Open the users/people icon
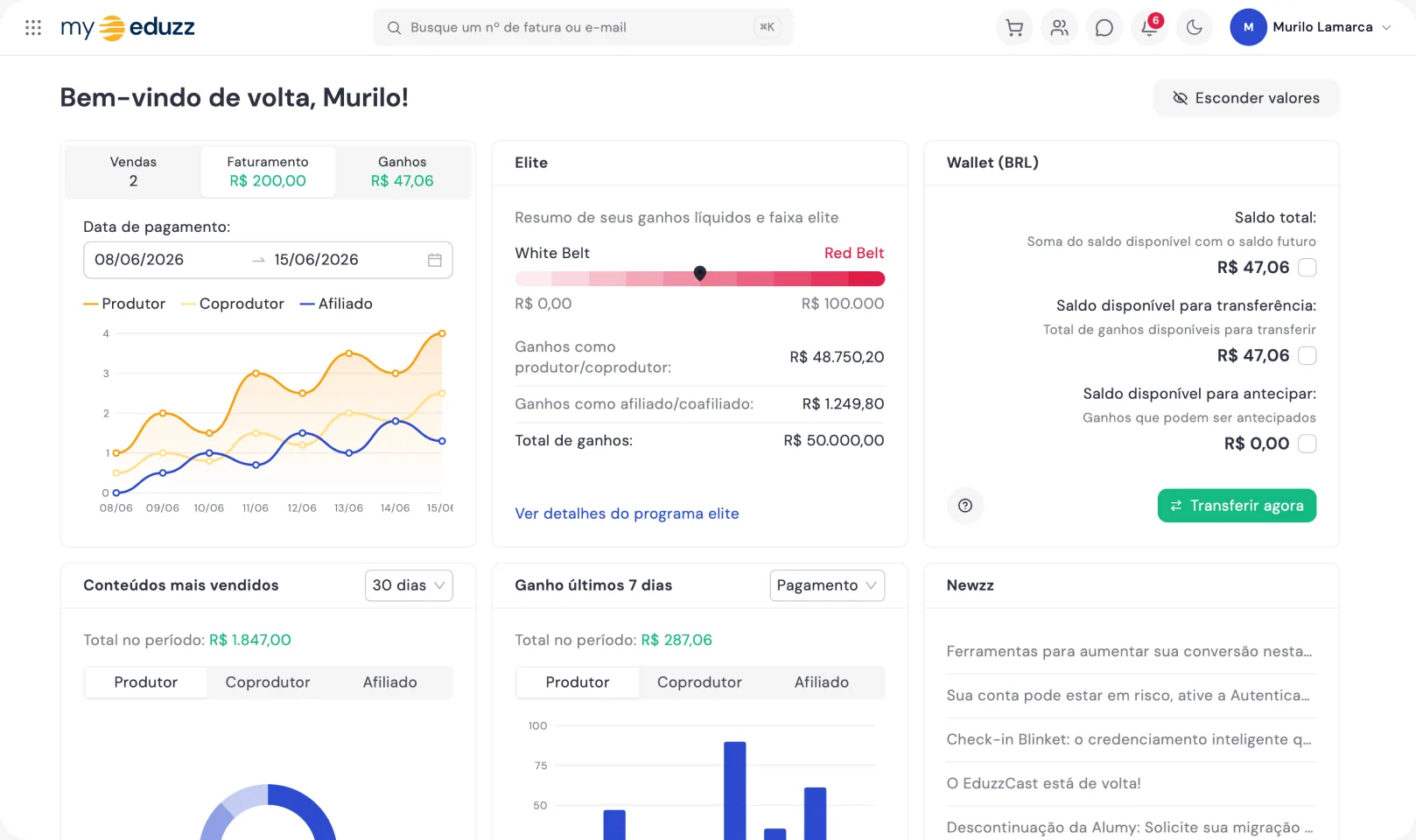 pos(1059,28)
